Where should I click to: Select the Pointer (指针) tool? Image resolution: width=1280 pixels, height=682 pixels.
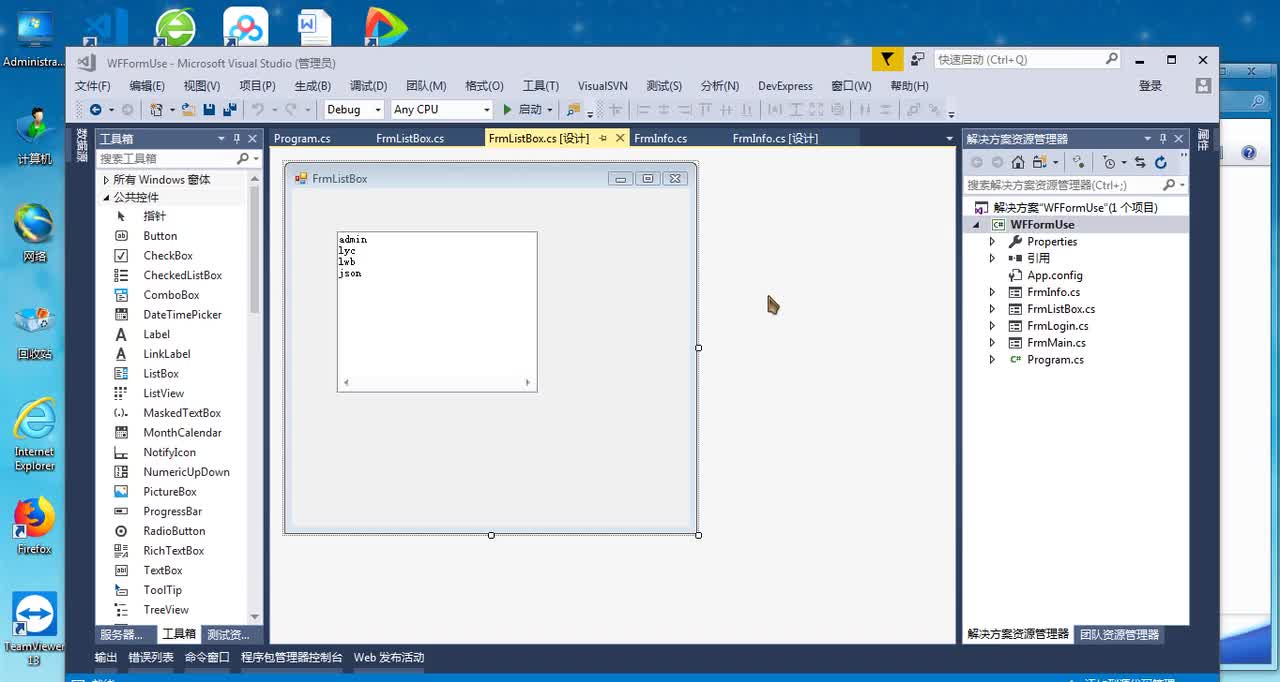coord(154,216)
